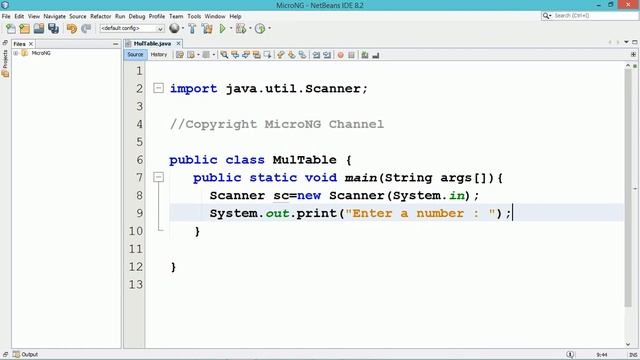640x360 pixels.
Task: Collapse main method fold on line 7
Action: pyautogui.click(x=158, y=177)
